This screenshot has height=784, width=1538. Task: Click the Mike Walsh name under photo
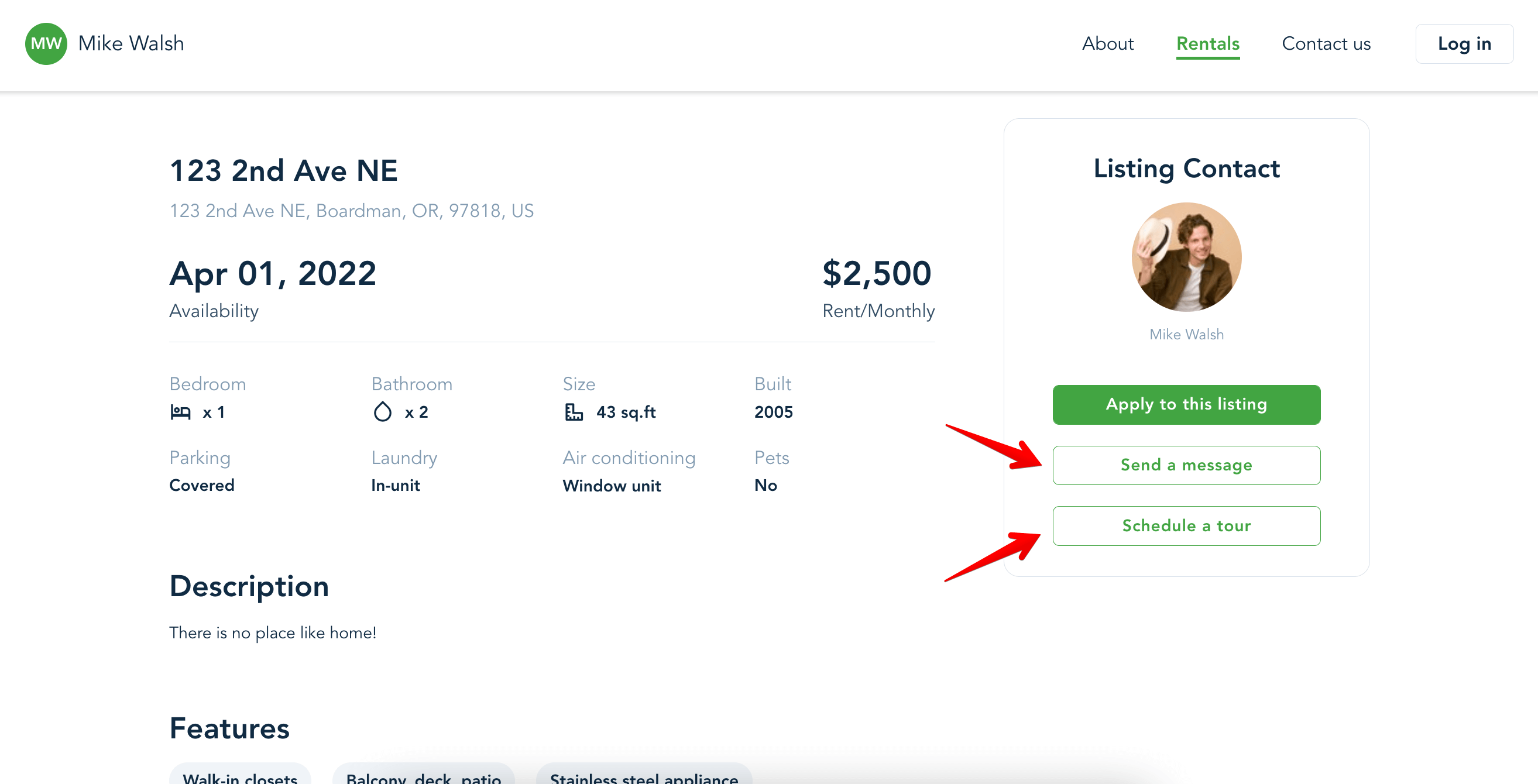pos(1186,335)
